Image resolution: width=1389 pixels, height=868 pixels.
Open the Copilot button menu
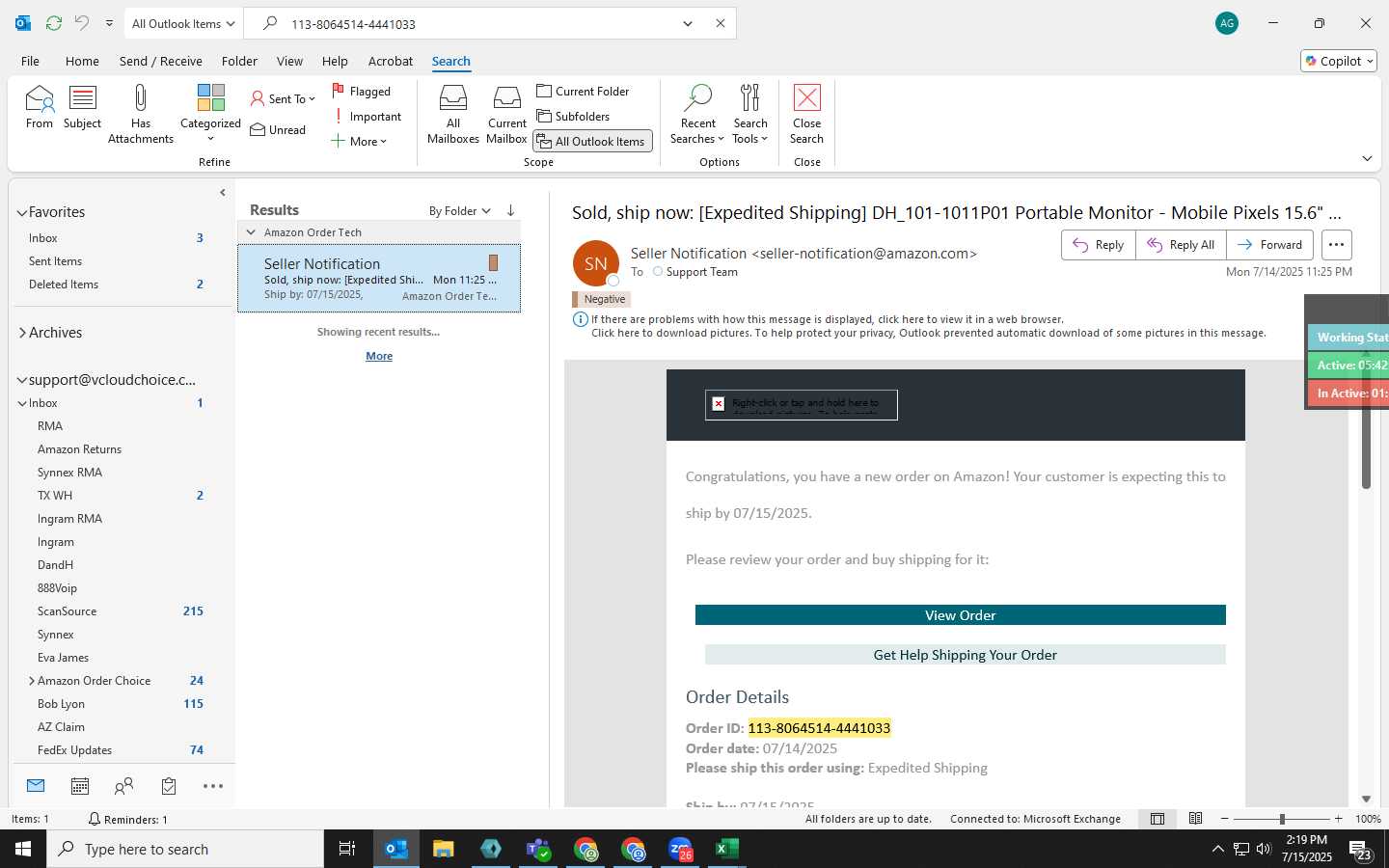click(x=1339, y=61)
